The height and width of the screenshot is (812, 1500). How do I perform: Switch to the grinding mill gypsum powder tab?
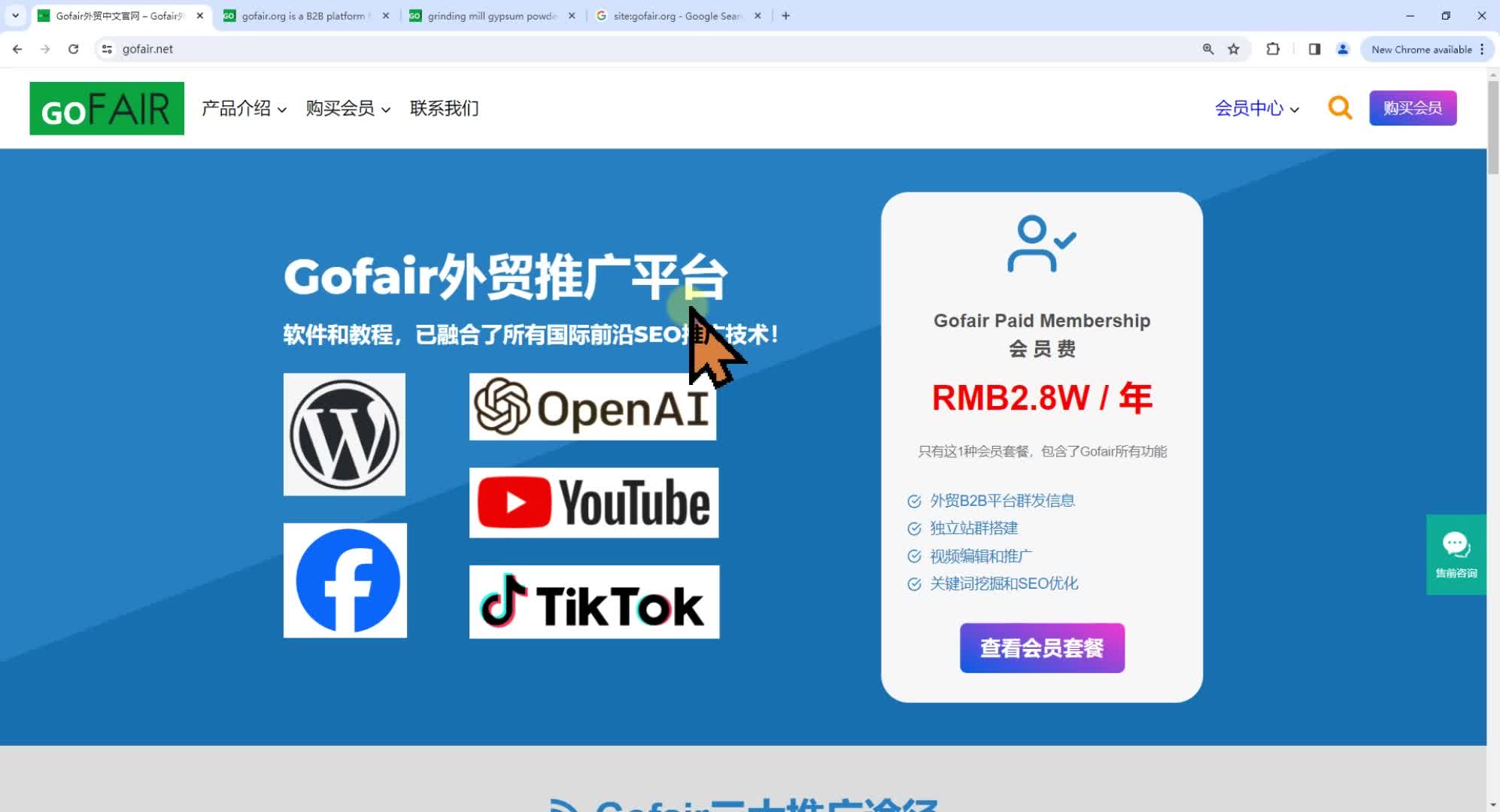[490, 16]
